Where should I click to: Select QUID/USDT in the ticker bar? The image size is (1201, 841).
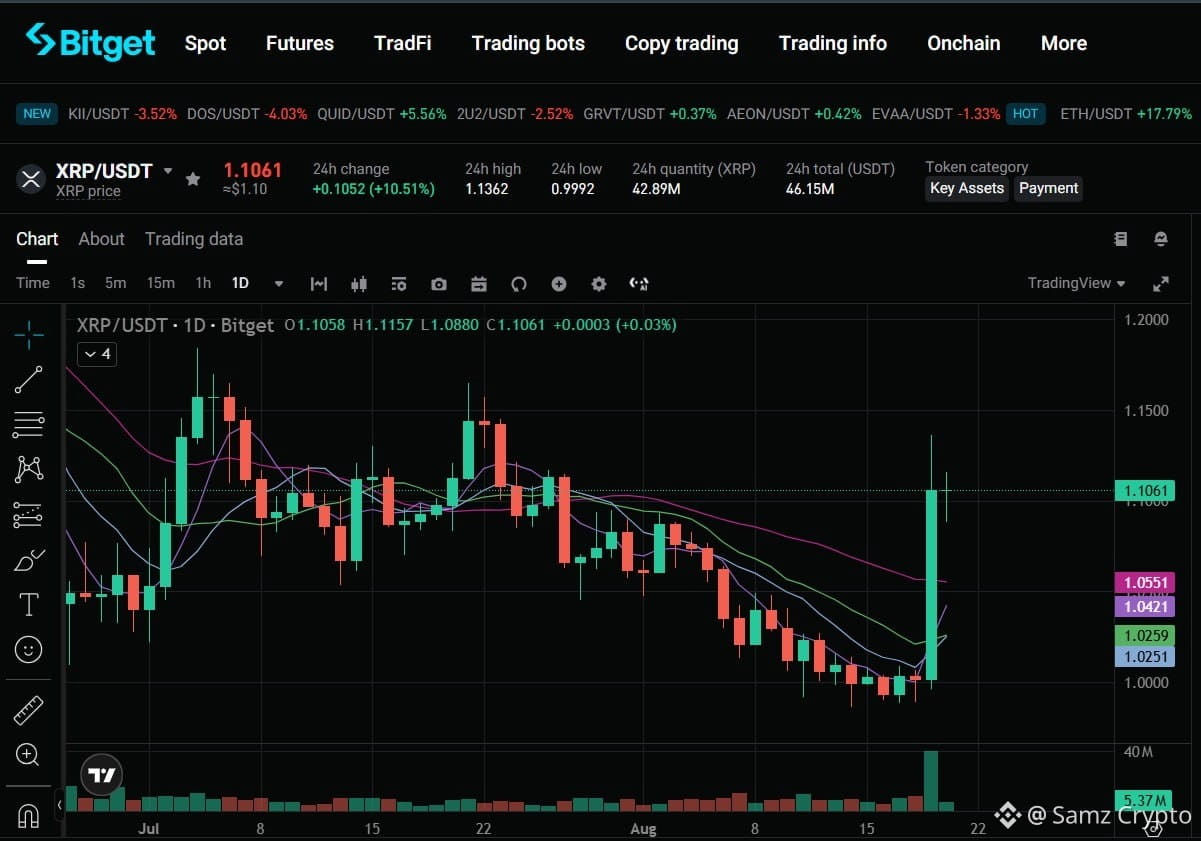coord(382,114)
